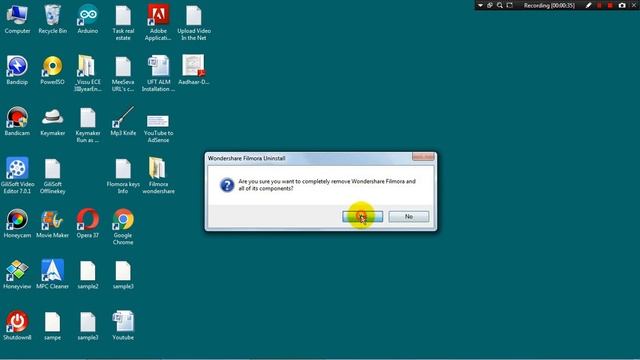Open the Computer desktop icon
Viewport: 640px width, 360px height.
pos(17,20)
